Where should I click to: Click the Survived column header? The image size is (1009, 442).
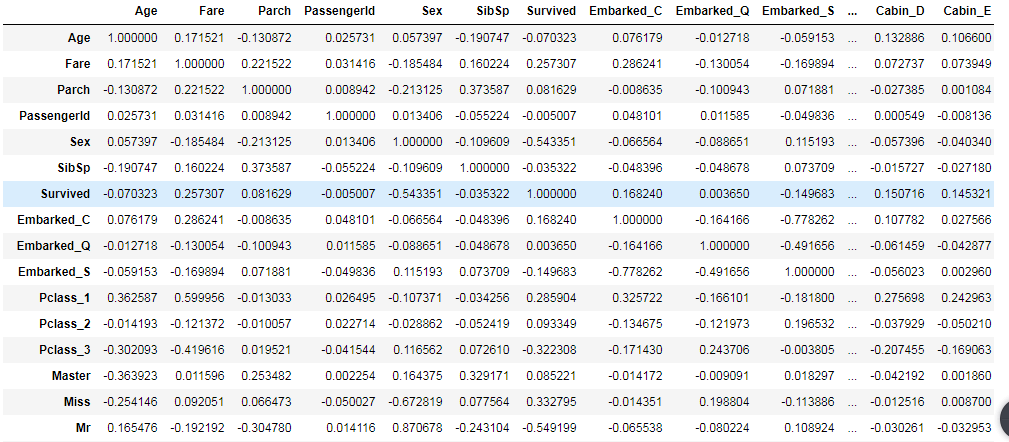(x=551, y=12)
